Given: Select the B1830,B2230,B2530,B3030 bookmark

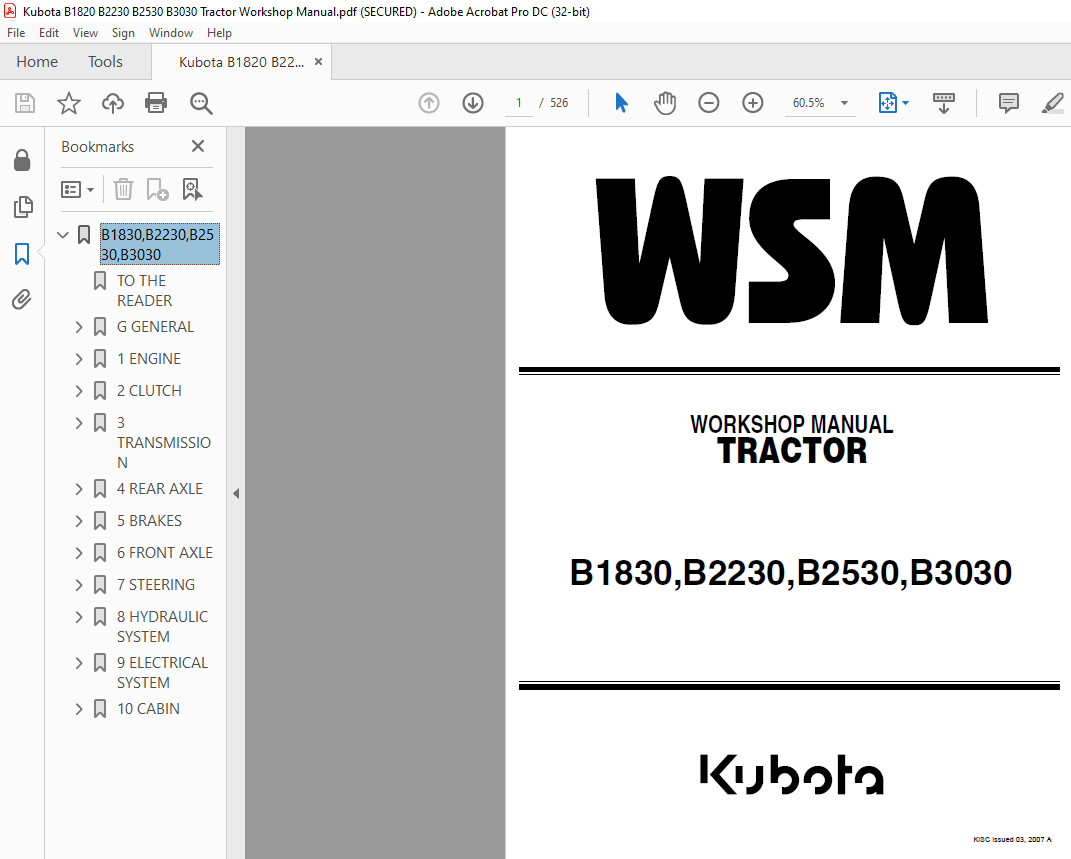Looking at the screenshot, I should click(x=160, y=244).
